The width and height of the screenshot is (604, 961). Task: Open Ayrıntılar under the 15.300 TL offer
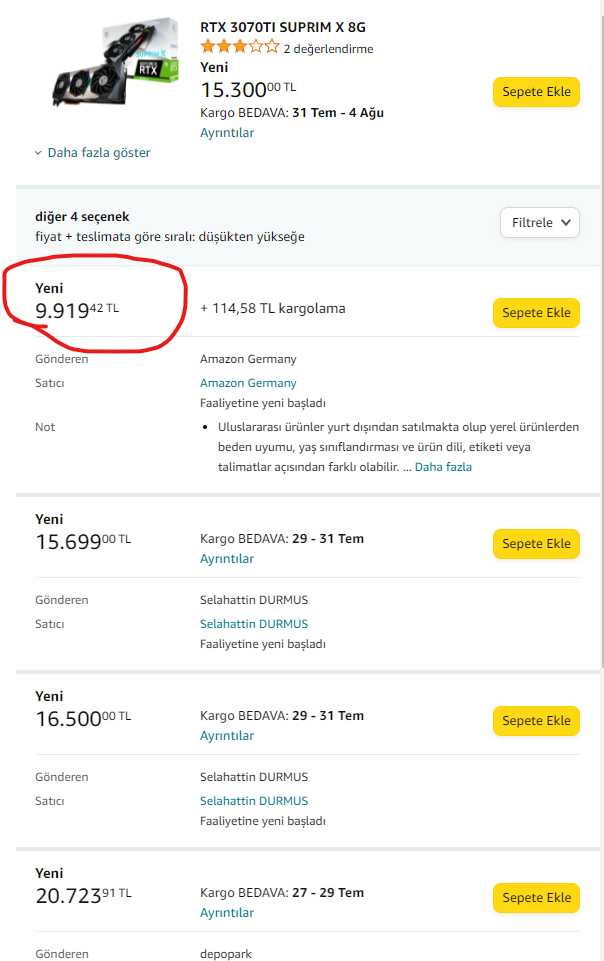(x=227, y=133)
